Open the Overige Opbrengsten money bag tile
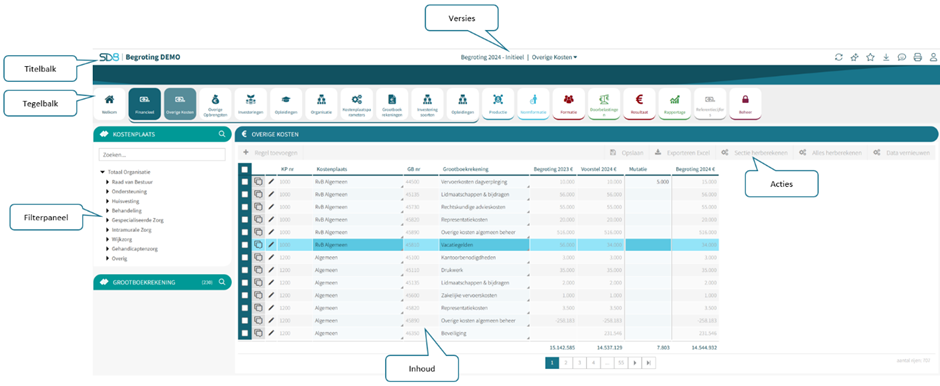 [x=215, y=104]
